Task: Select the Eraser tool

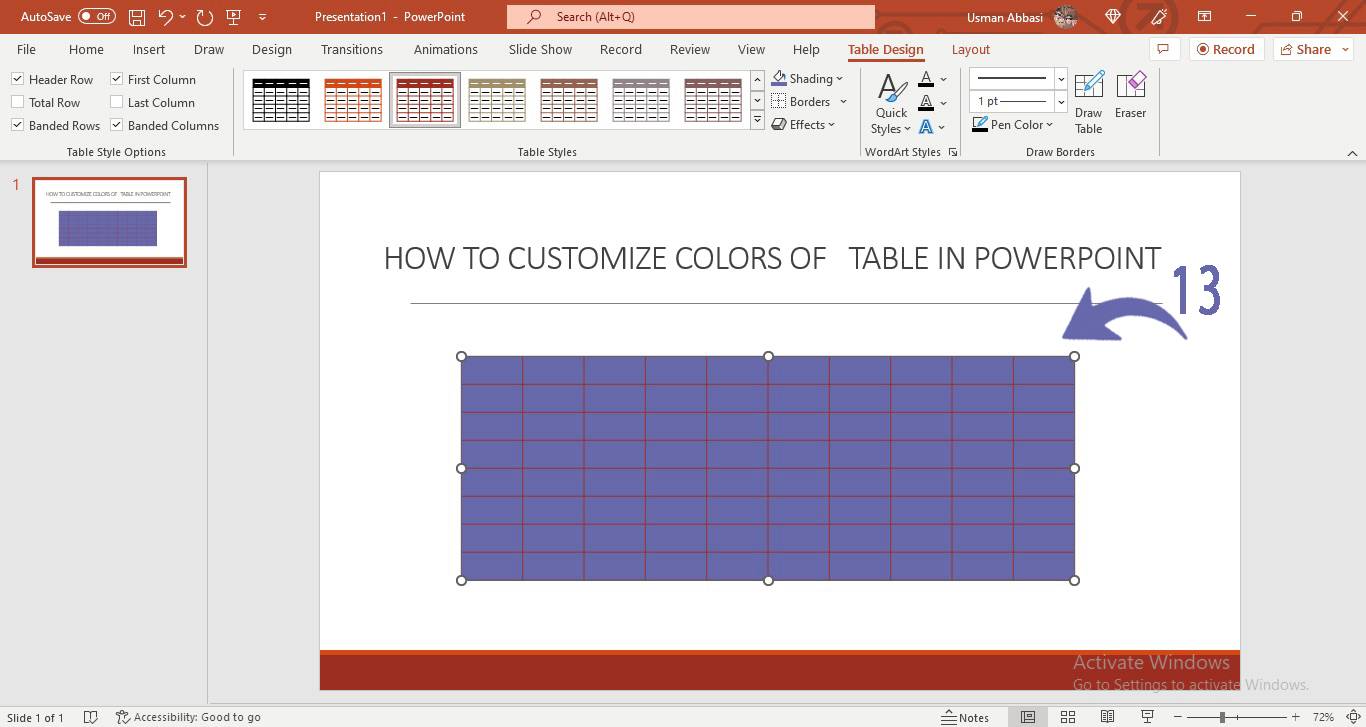Action: [x=1131, y=96]
